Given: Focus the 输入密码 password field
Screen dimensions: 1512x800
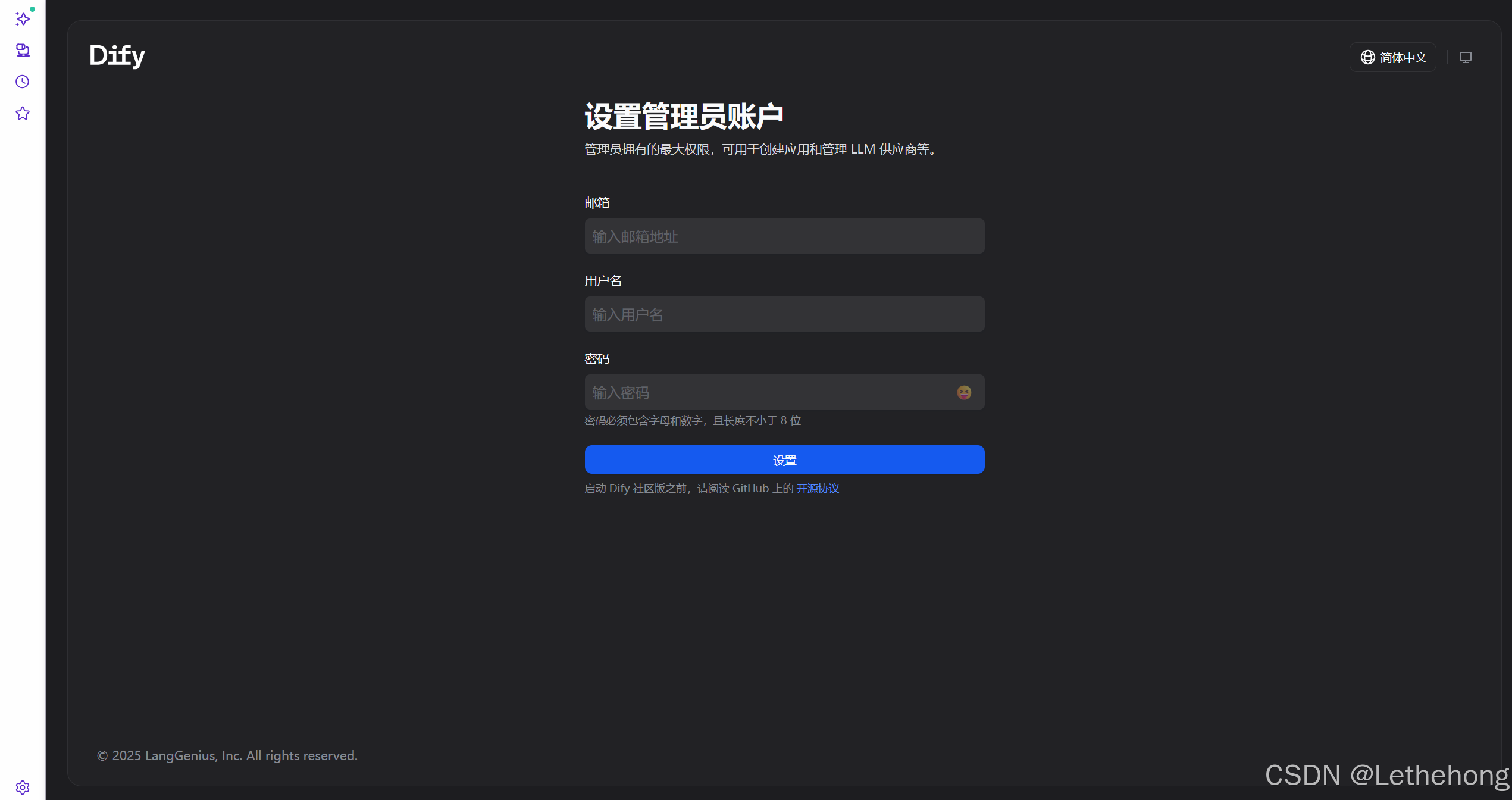Looking at the screenshot, I should coord(762,392).
